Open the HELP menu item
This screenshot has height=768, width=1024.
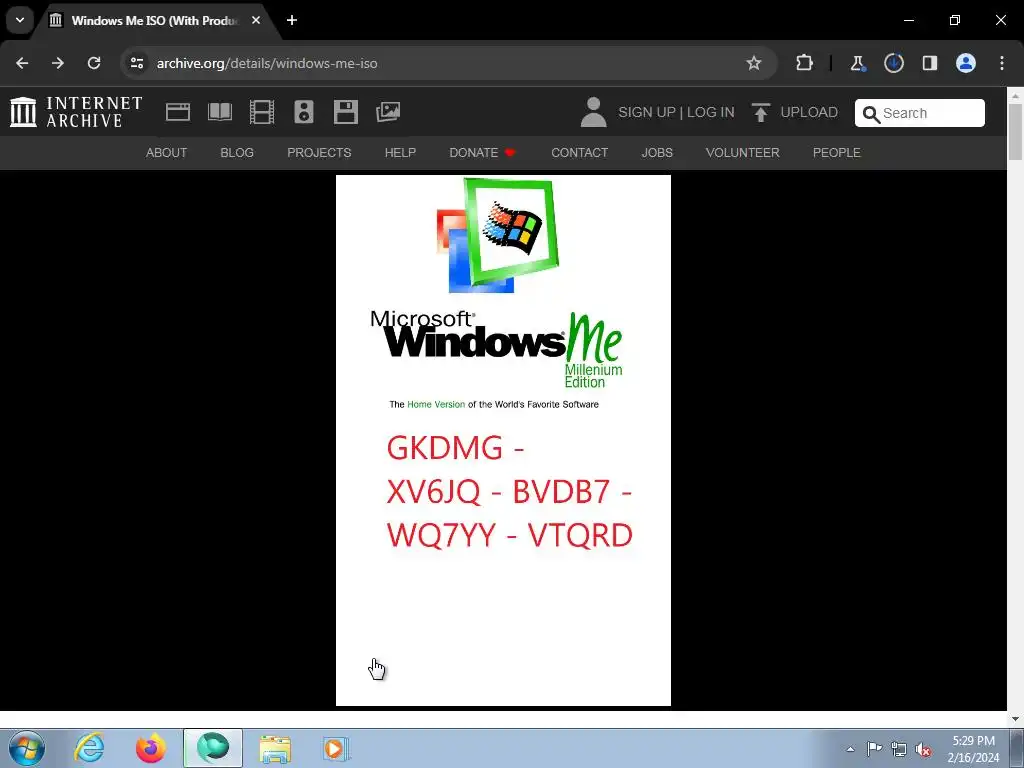400,153
